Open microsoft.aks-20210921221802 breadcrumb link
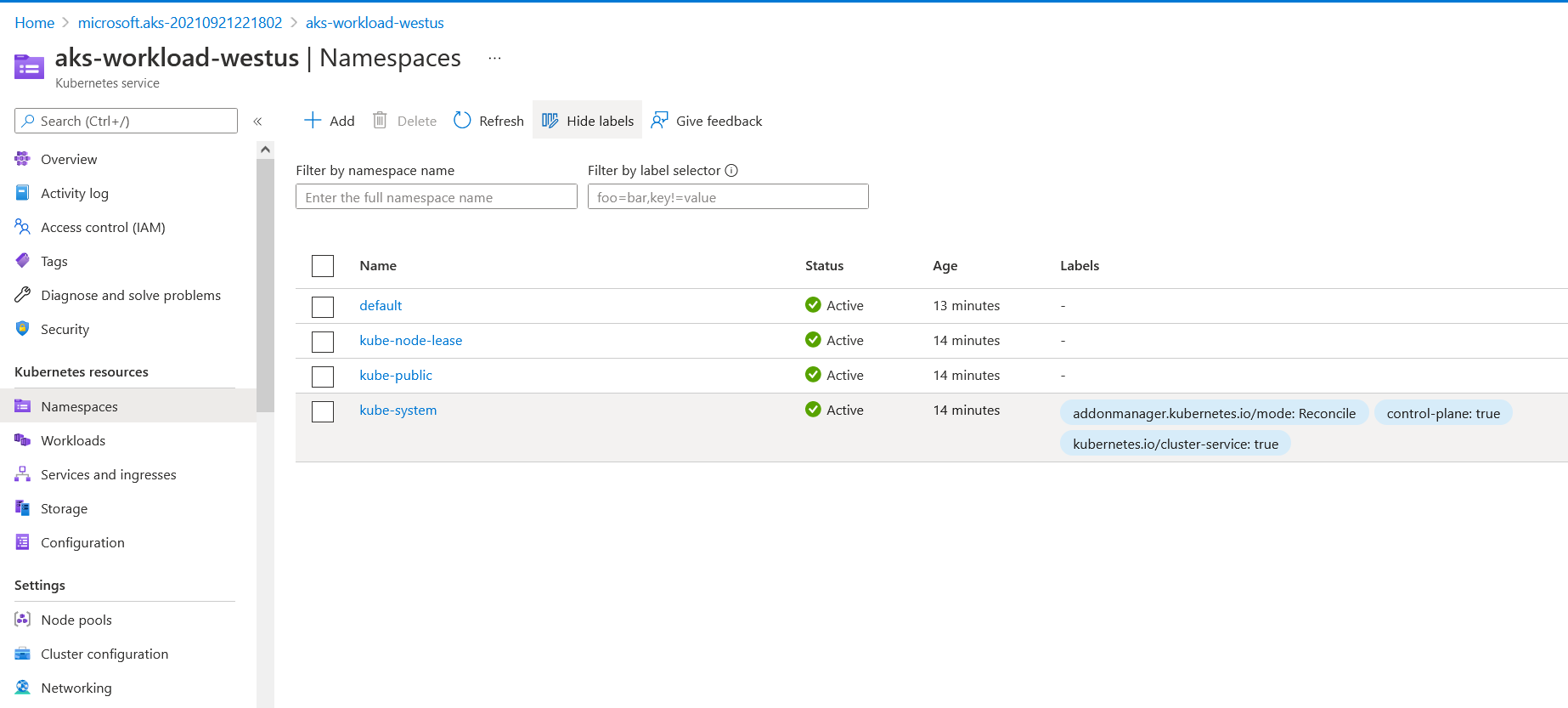The width and height of the screenshot is (1568, 708). coord(180,23)
